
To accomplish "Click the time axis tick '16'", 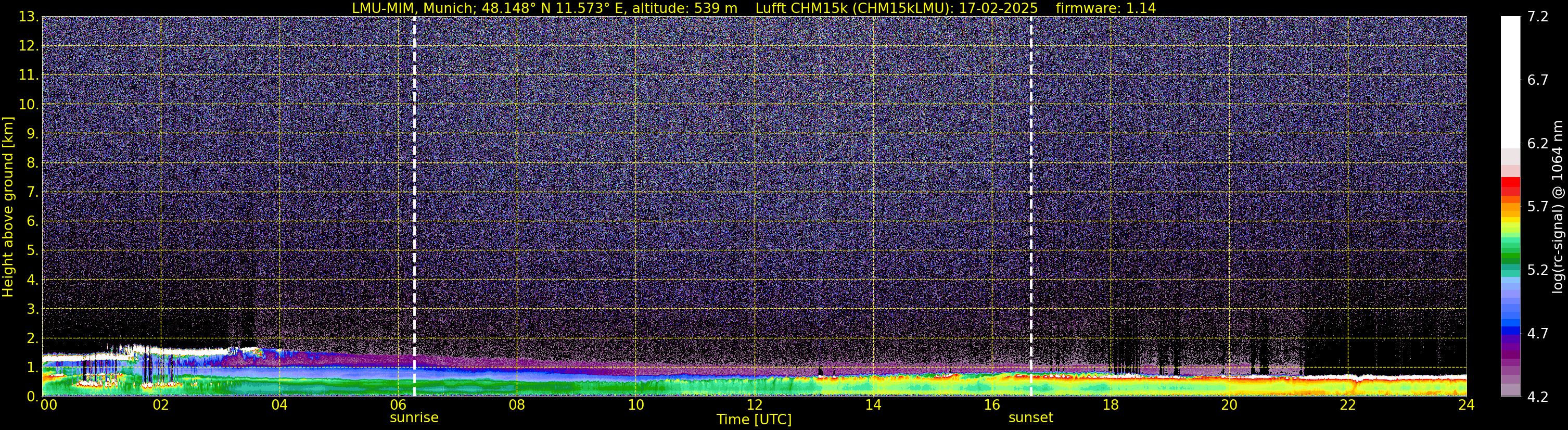I will pyautogui.click(x=991, y=405).
